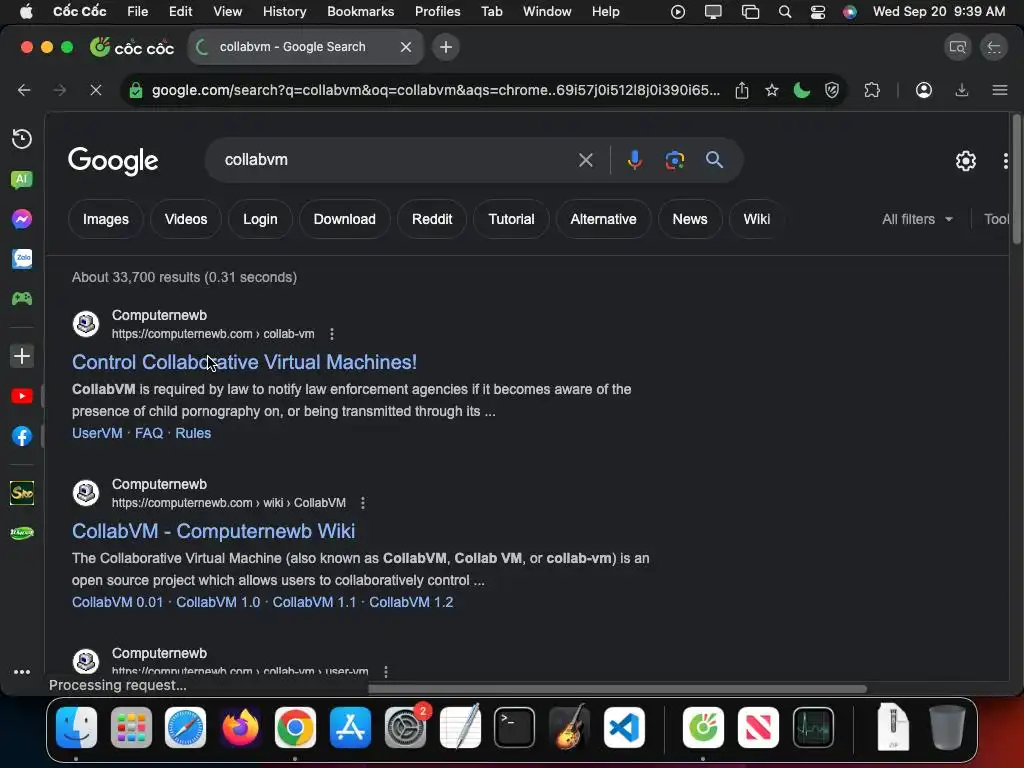
Task: Toggle dark mode moon icon
Action: point(801,90)
